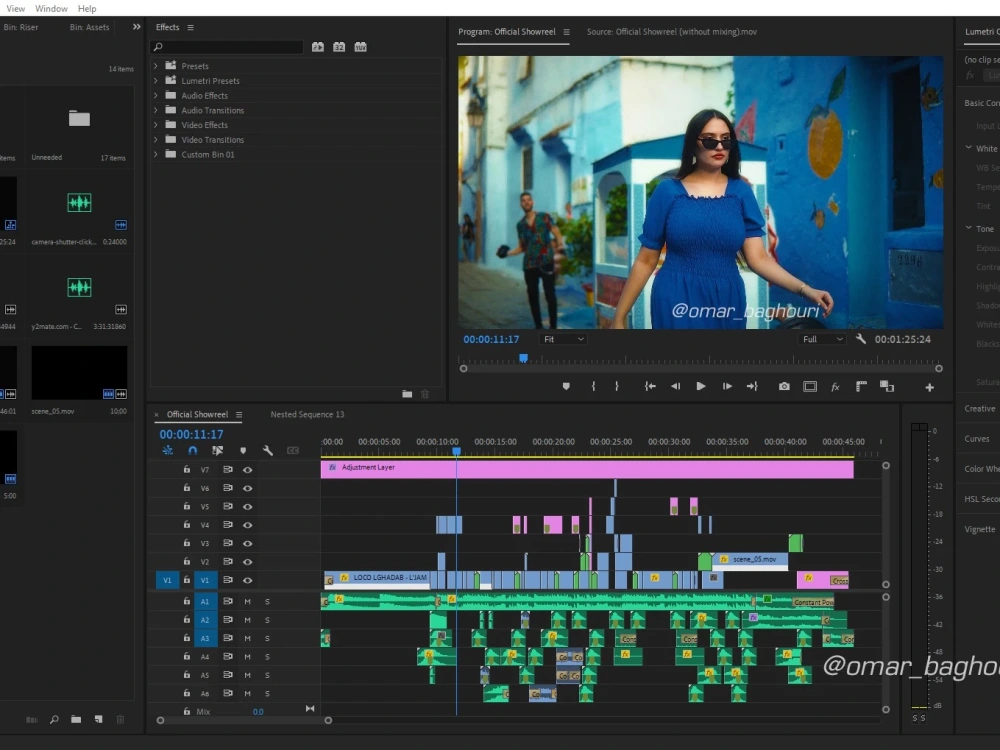Open the Window menu
The width and height of the screenshot is (1000, 750).
point(51,8)
